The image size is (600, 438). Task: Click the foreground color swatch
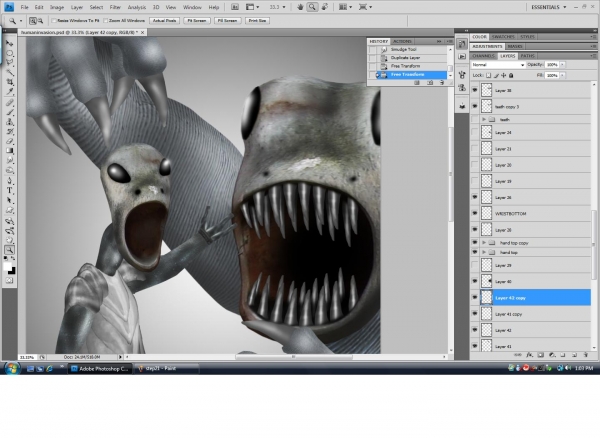pos(7,267)
